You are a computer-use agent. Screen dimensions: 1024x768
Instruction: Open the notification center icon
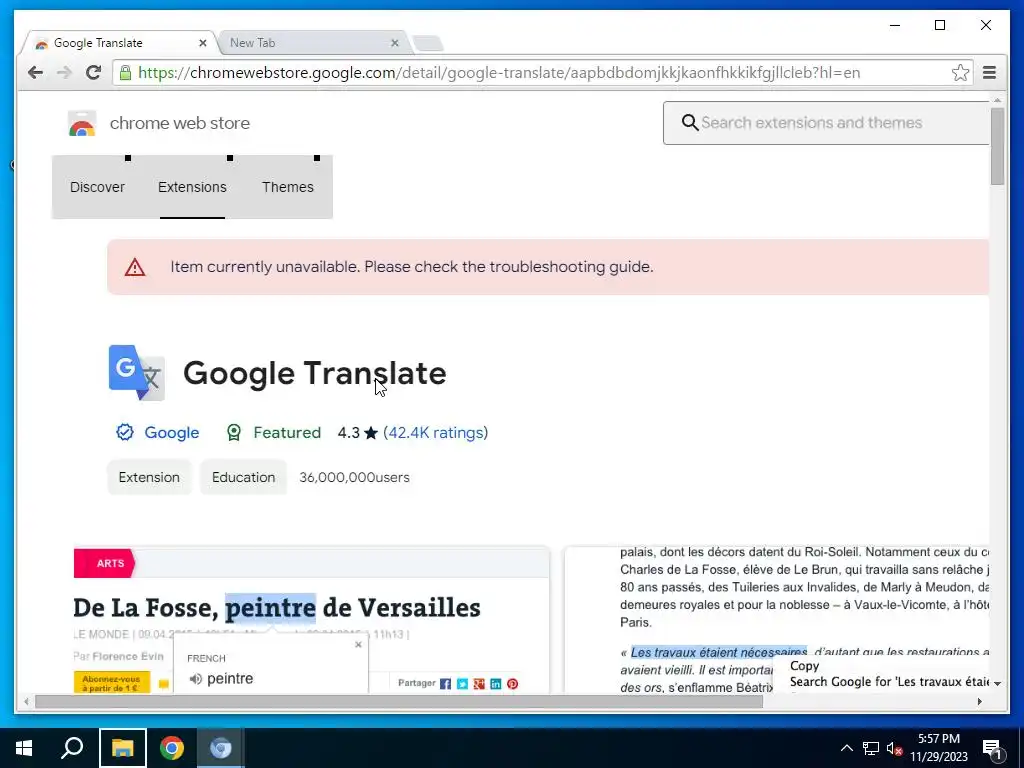click(991, 748)
